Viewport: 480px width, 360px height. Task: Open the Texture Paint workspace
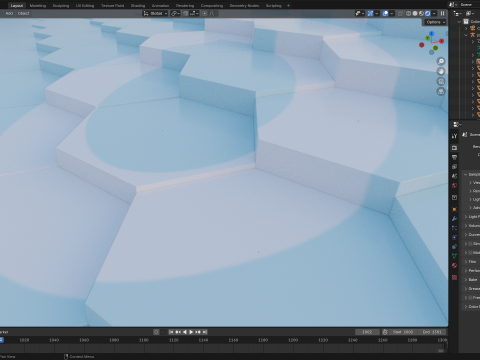[112, 6]
